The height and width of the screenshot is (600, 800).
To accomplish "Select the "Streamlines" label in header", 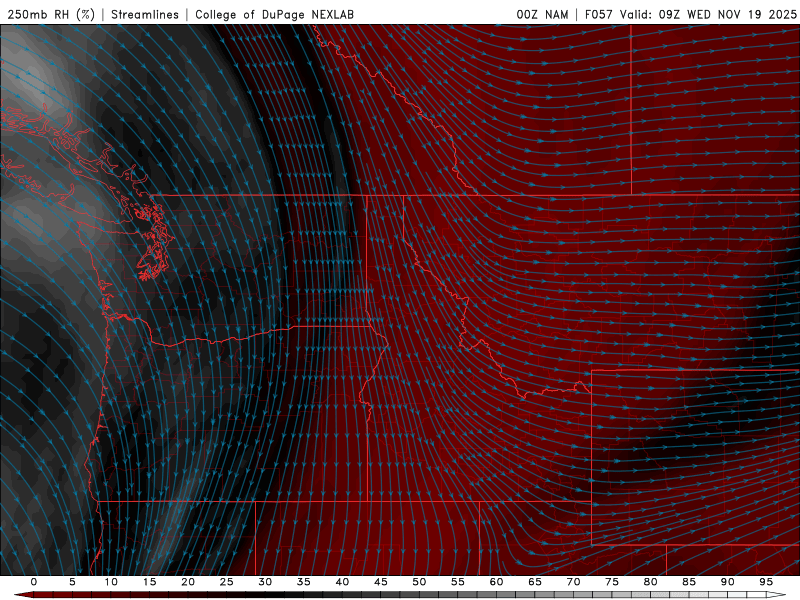I will [x=145, y=14].
